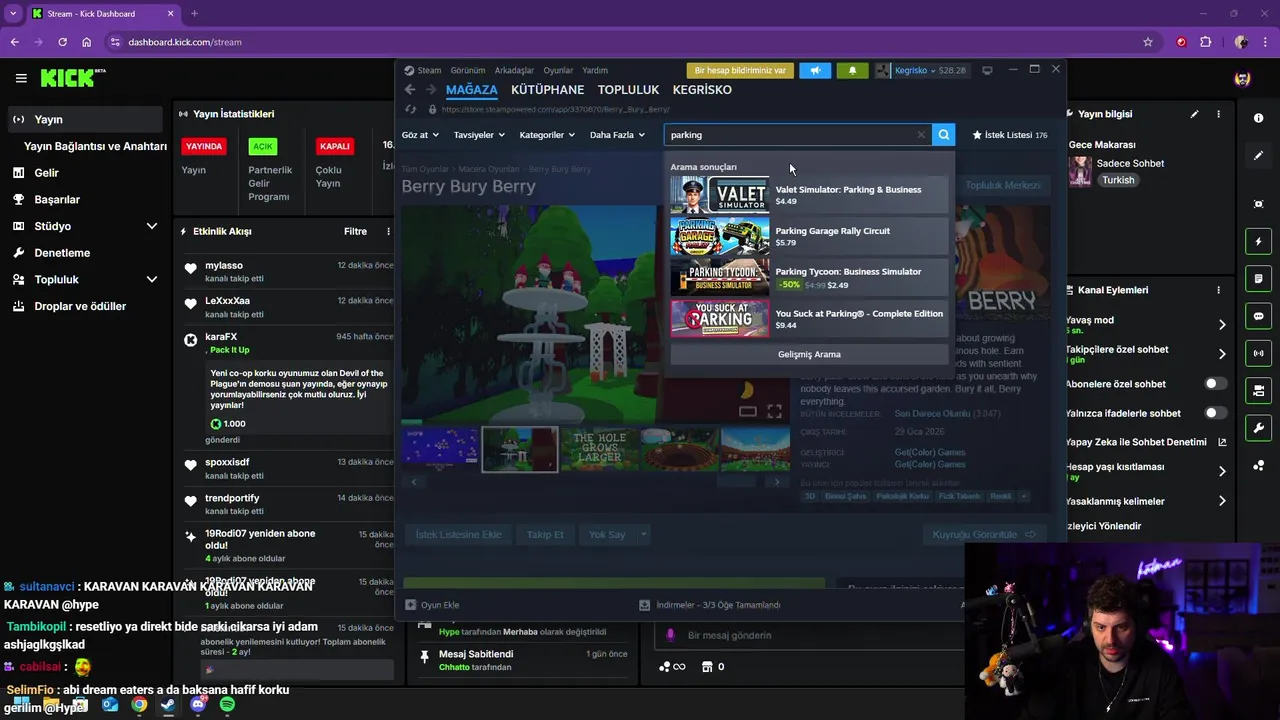Click the notes page icon in right rail
Viewport: 1280px width, 720px height.
1258,278
